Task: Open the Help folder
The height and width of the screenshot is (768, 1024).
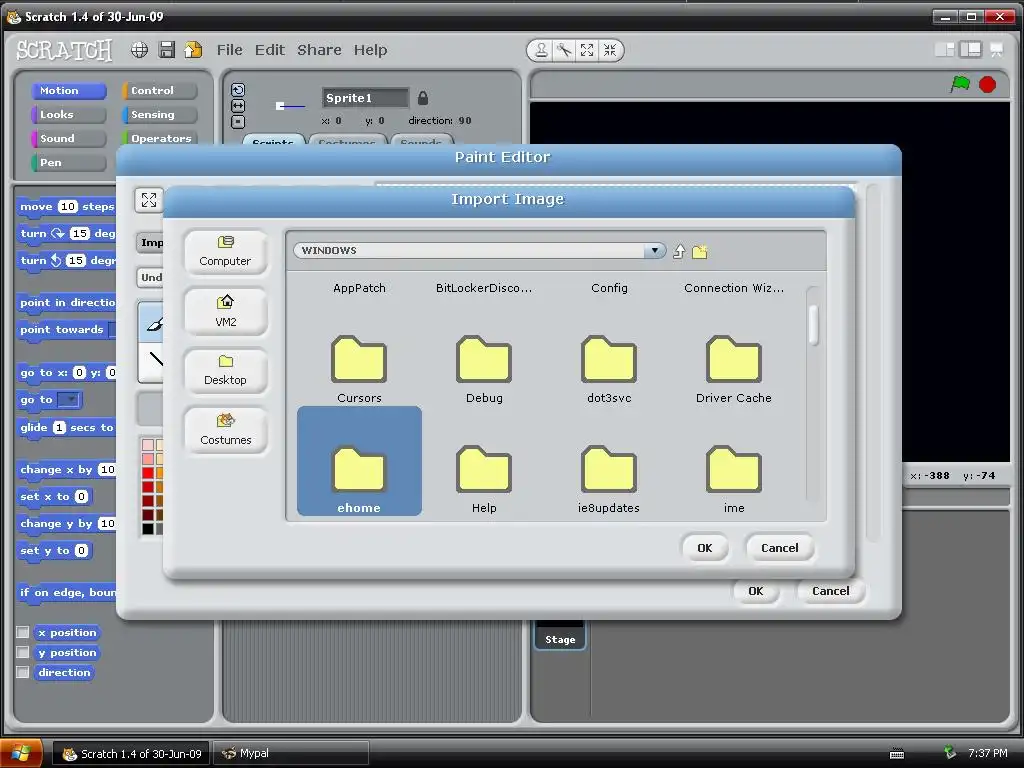Action: click(484, 479)
